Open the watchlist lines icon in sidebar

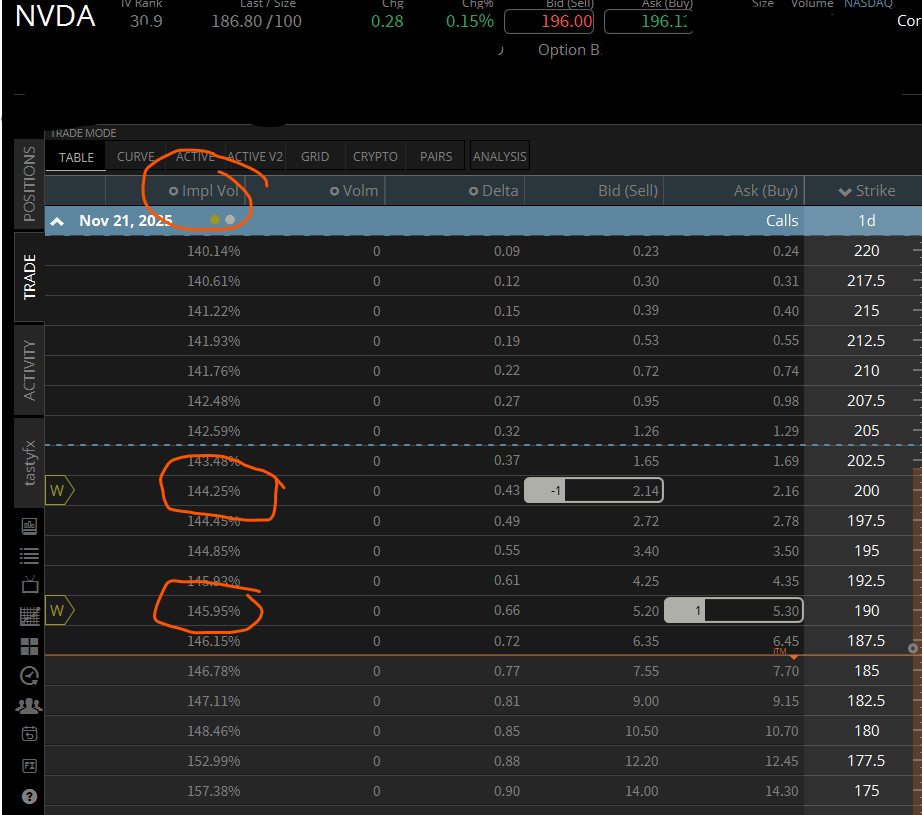29,556
